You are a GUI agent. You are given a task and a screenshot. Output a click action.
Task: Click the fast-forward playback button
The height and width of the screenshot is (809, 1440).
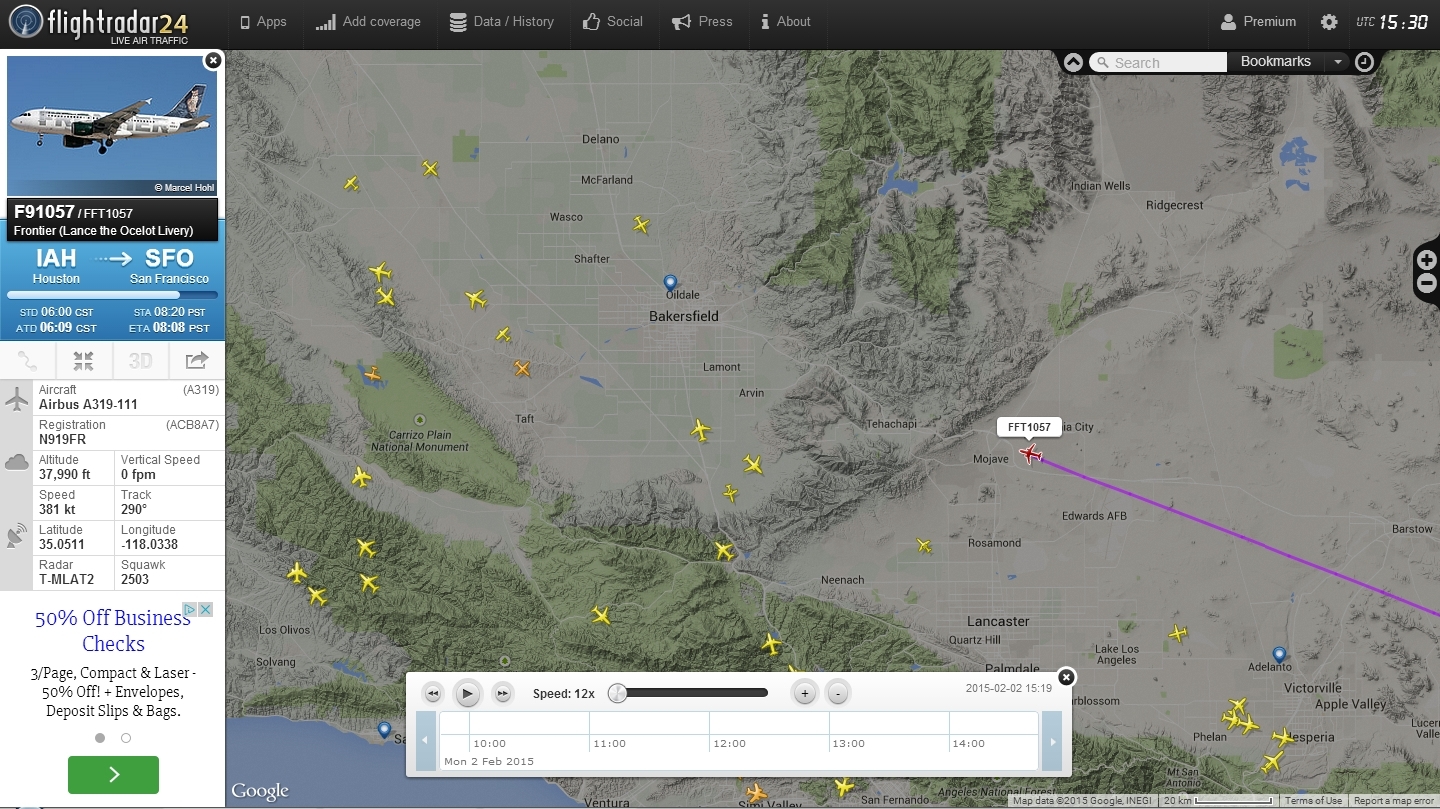coord(503,693)
